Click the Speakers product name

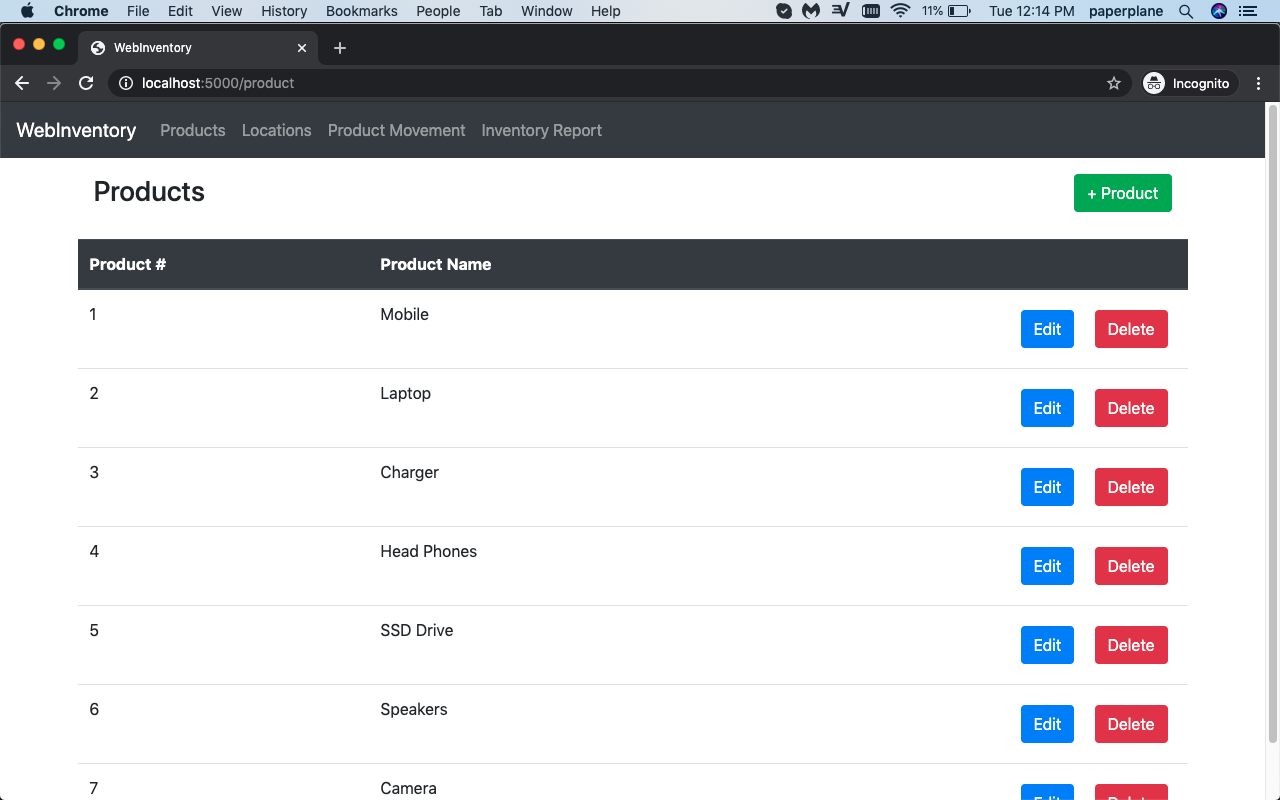414,709
